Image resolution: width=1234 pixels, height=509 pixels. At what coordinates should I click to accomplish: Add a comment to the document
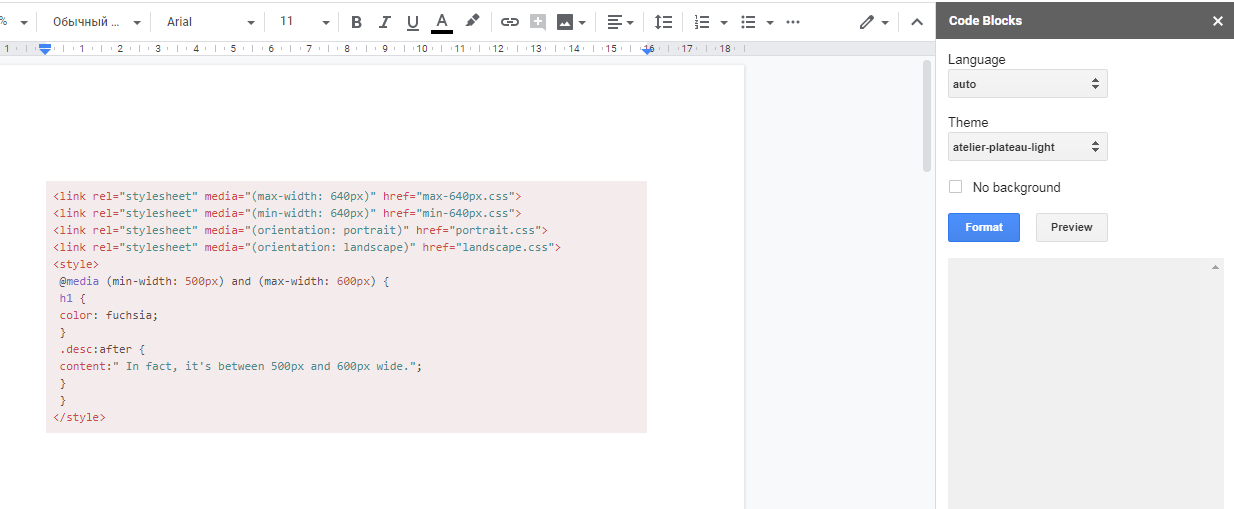click(538, 22)
